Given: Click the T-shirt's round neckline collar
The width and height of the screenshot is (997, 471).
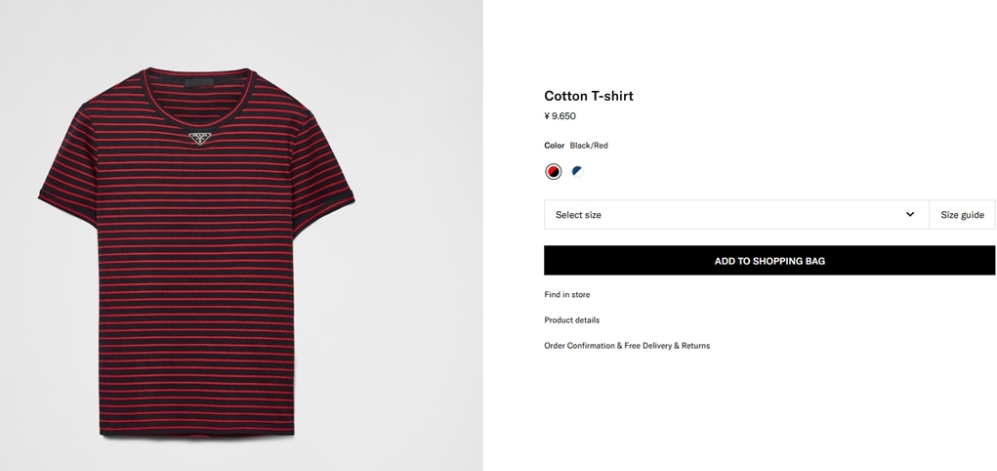Looking at the screenshot, I should click(198, 97).
